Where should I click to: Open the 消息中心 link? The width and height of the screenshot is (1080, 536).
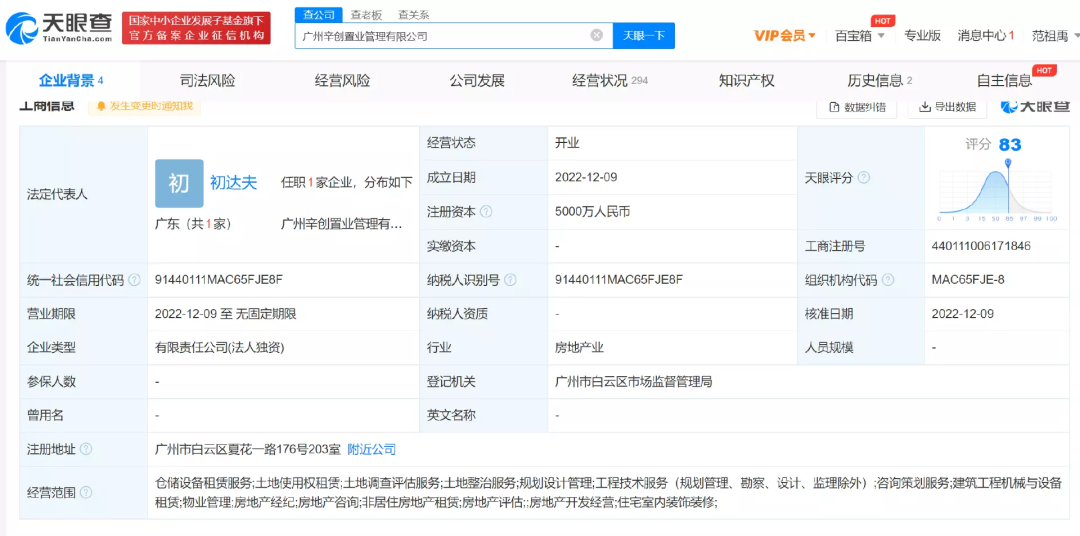click(x=986, y=36)
